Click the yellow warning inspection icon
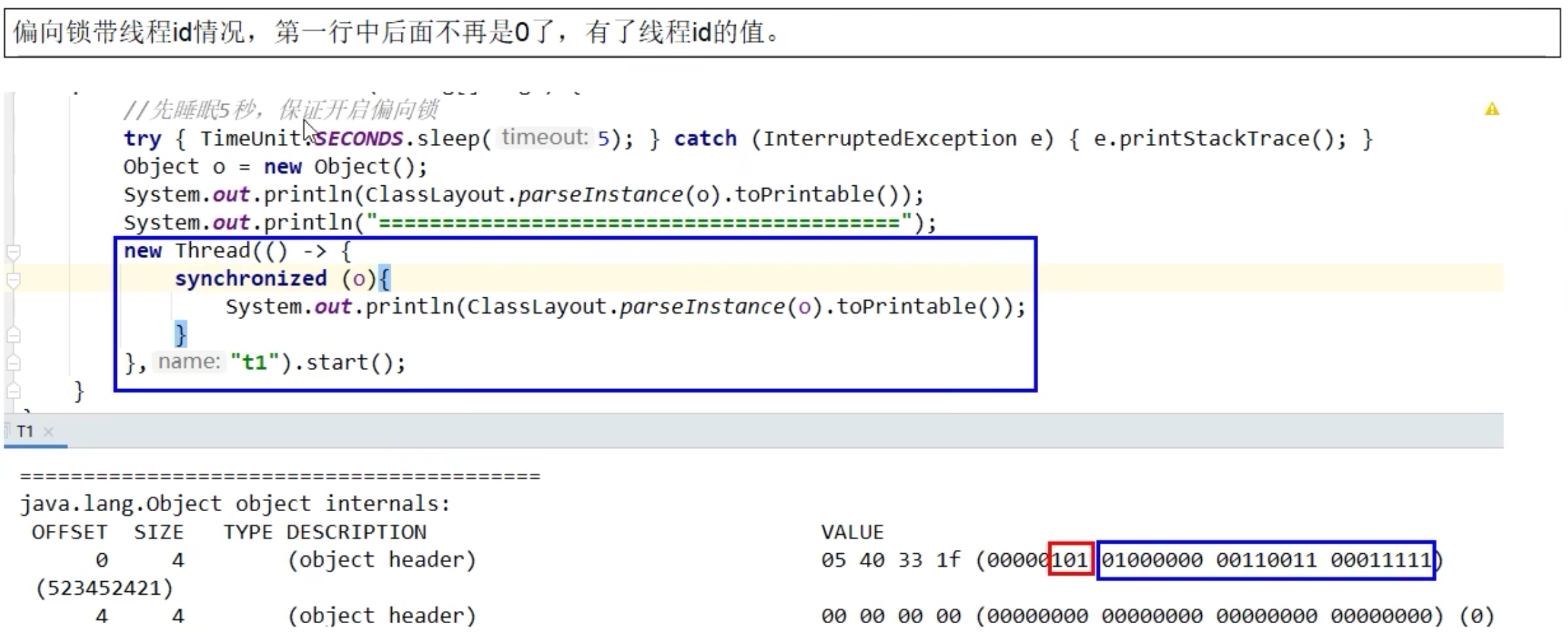This screenshot has width=1568, height=632. 1491,109
